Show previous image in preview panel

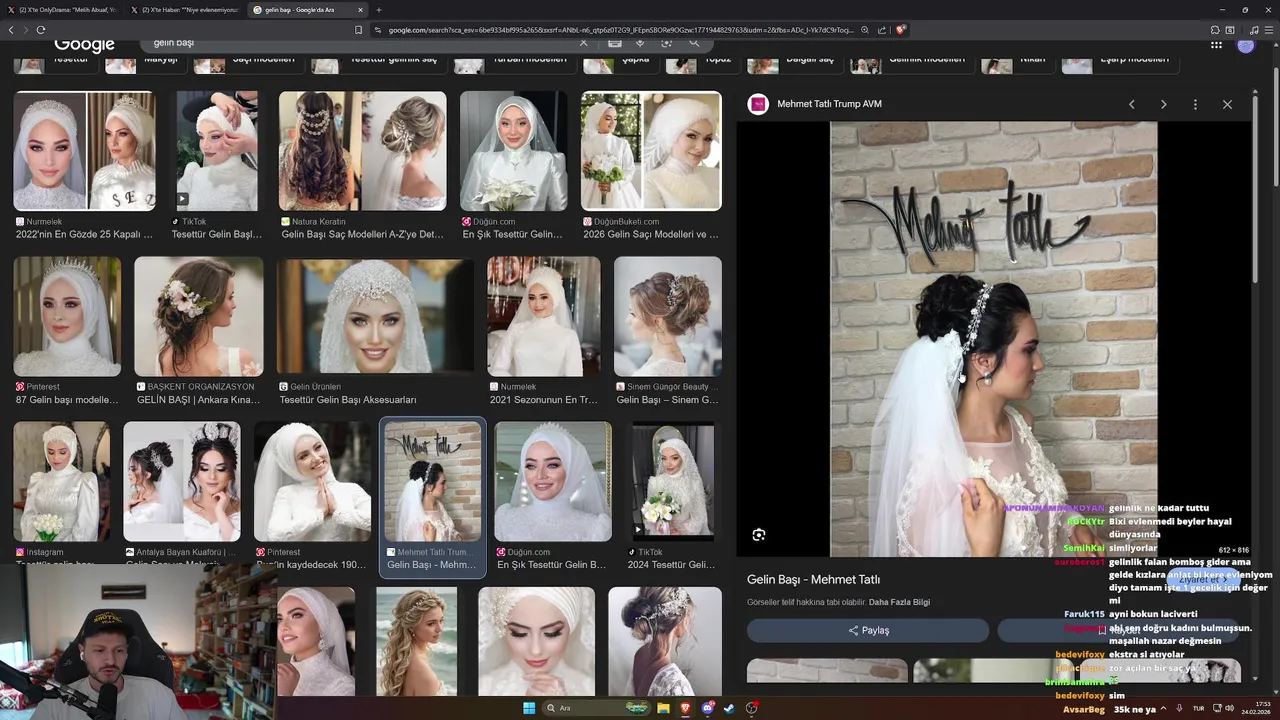pyautogui.click(x=1131, y=104)
